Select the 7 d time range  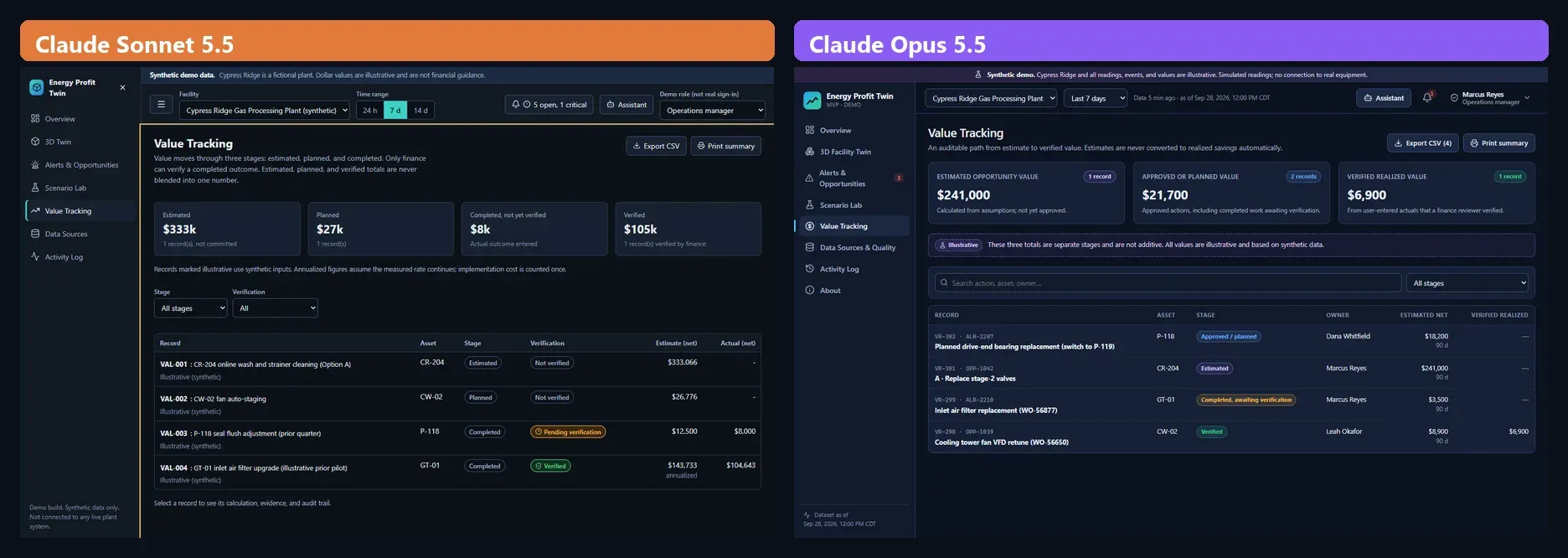click(395, 110)
